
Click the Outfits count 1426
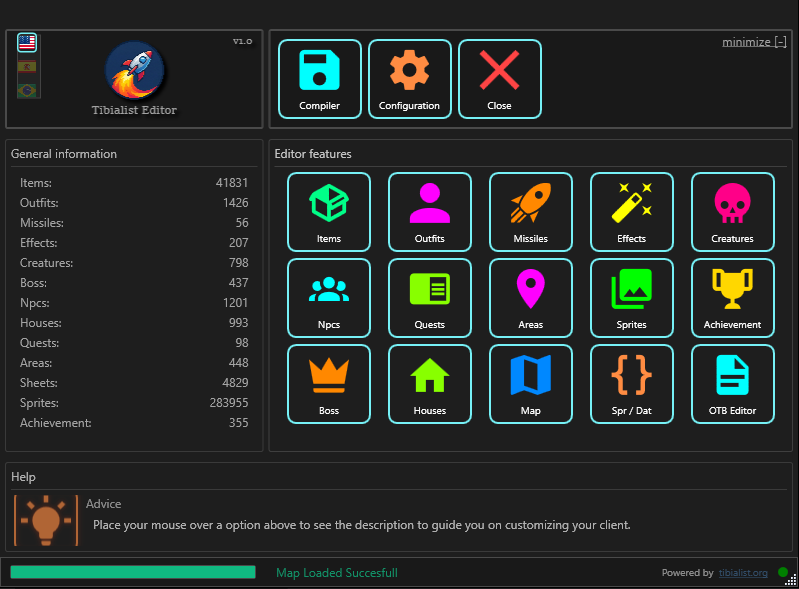pos(235,203)
